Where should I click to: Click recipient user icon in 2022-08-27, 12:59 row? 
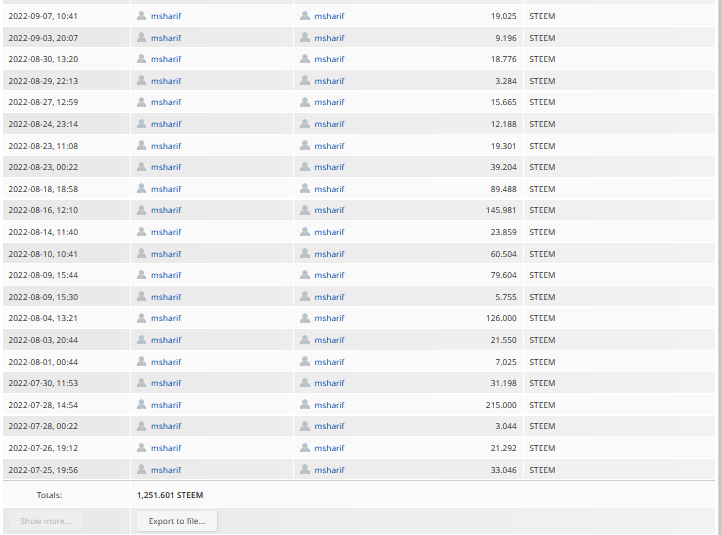[x=305, y=102]
